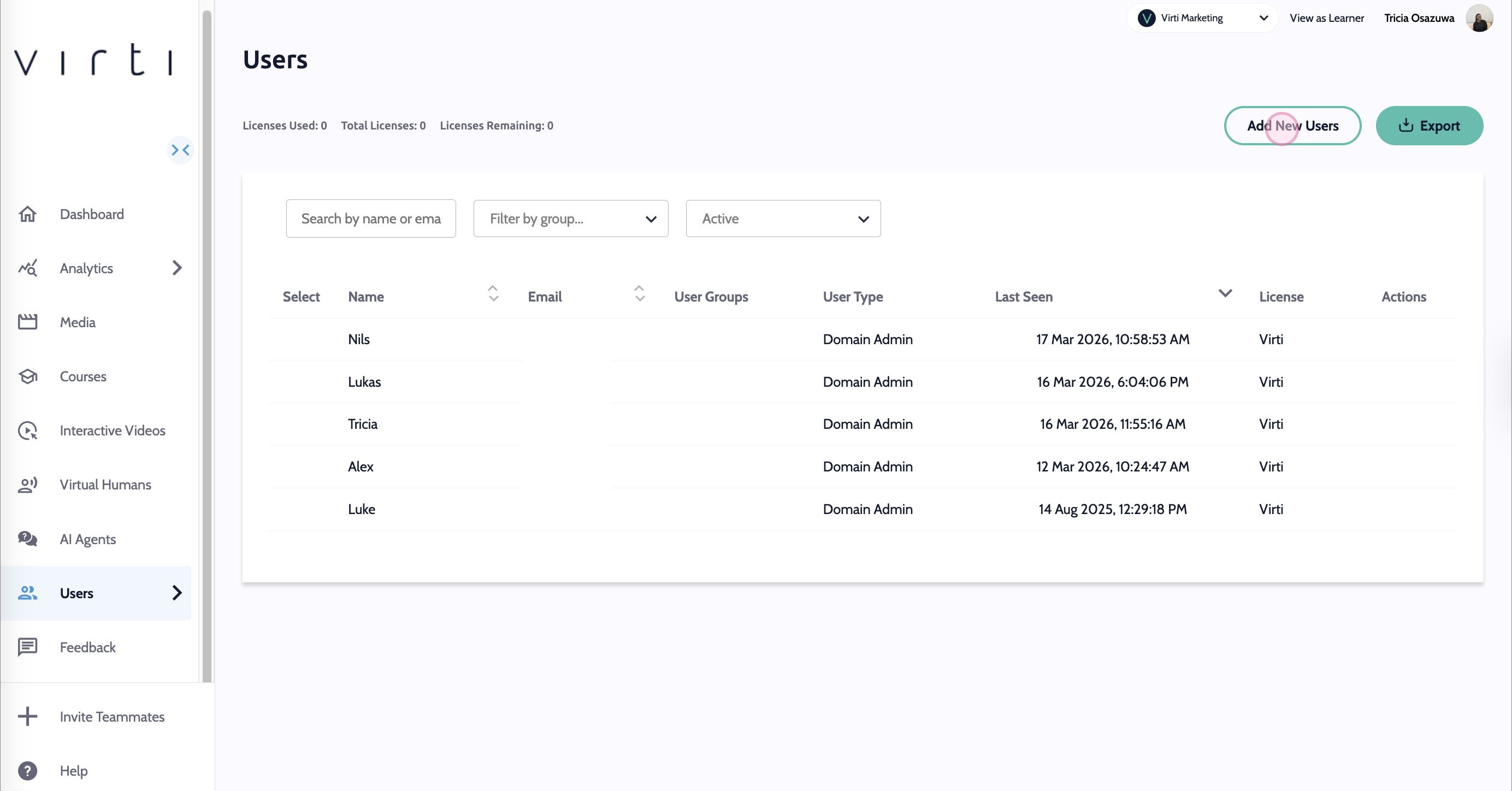Screen dimensions: 1512x791
Task: Click the Courses graduation cap icon
Action: click(x=28, y=376)
